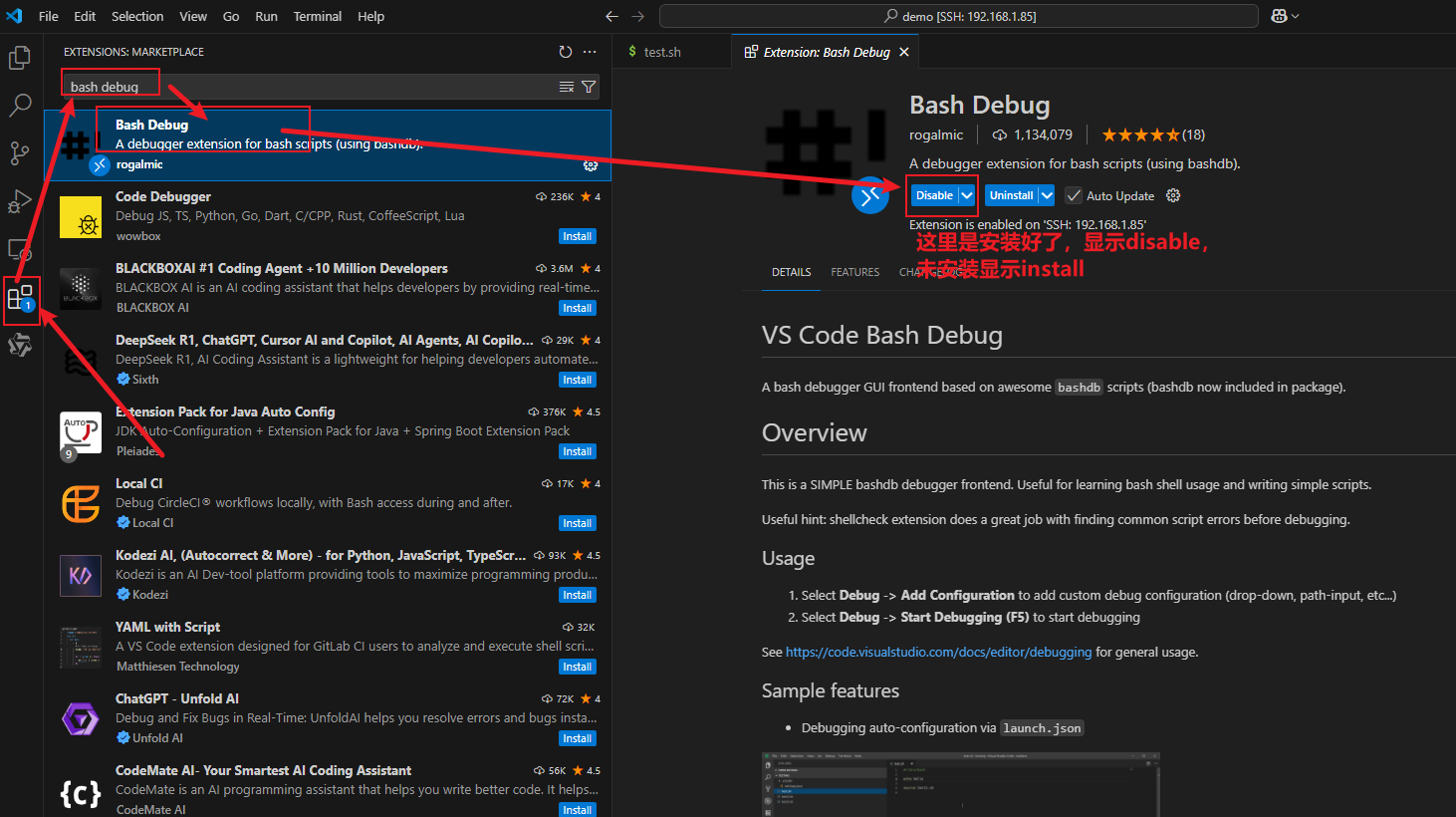Open Run and Debug view icon
Viewport: 1456px width, 817px height.
point(20,201)
